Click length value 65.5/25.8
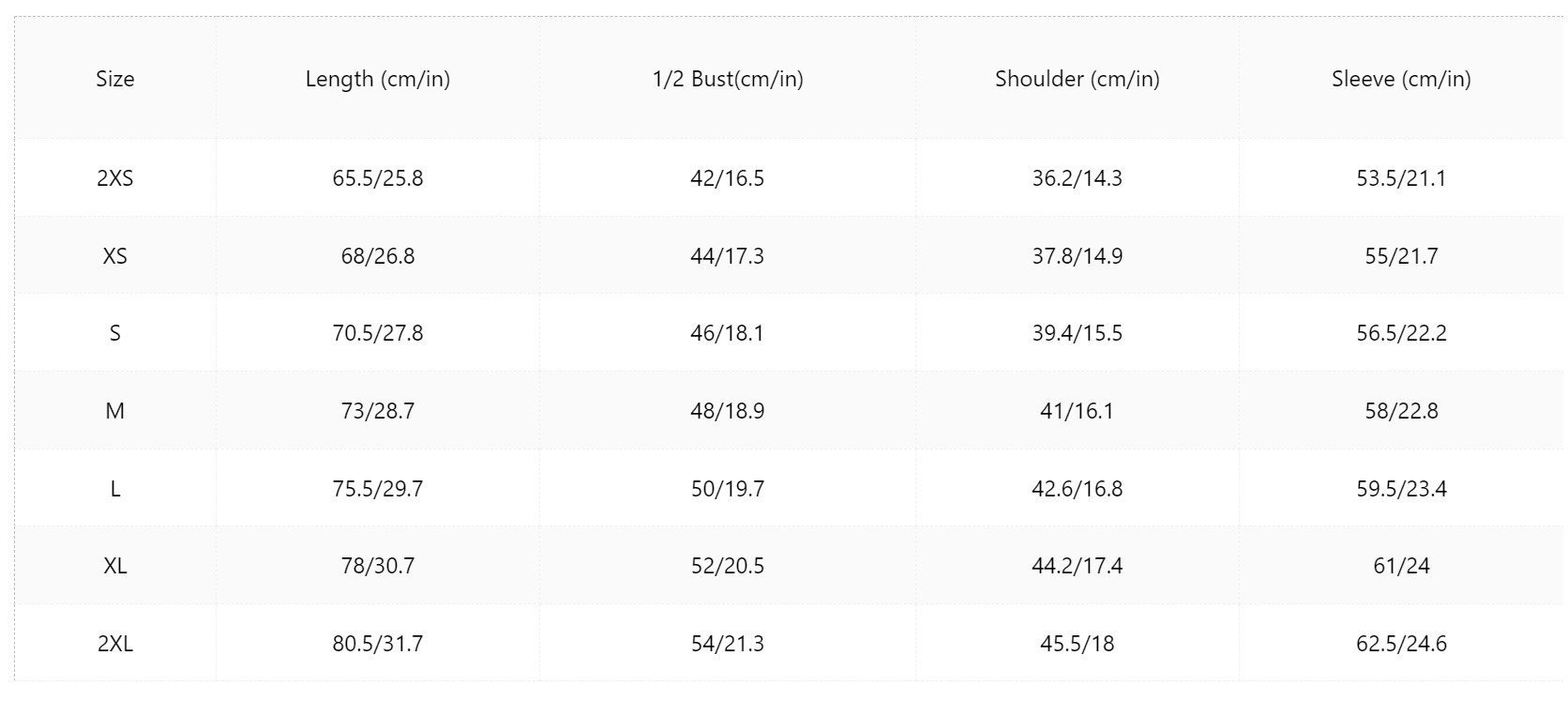The width and height of the screenshot is (1568, 701). 378,178
